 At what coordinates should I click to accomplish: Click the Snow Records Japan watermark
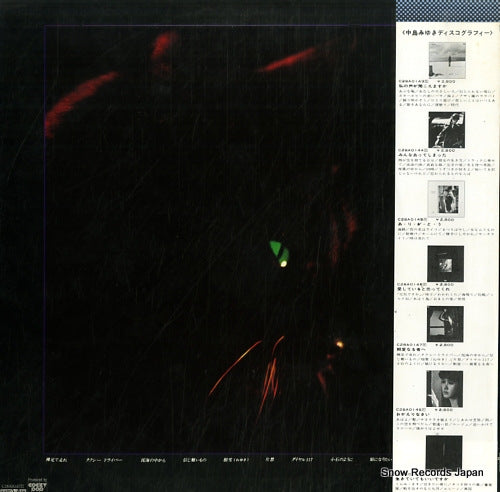pyautogui.click(x=432, y=472)
